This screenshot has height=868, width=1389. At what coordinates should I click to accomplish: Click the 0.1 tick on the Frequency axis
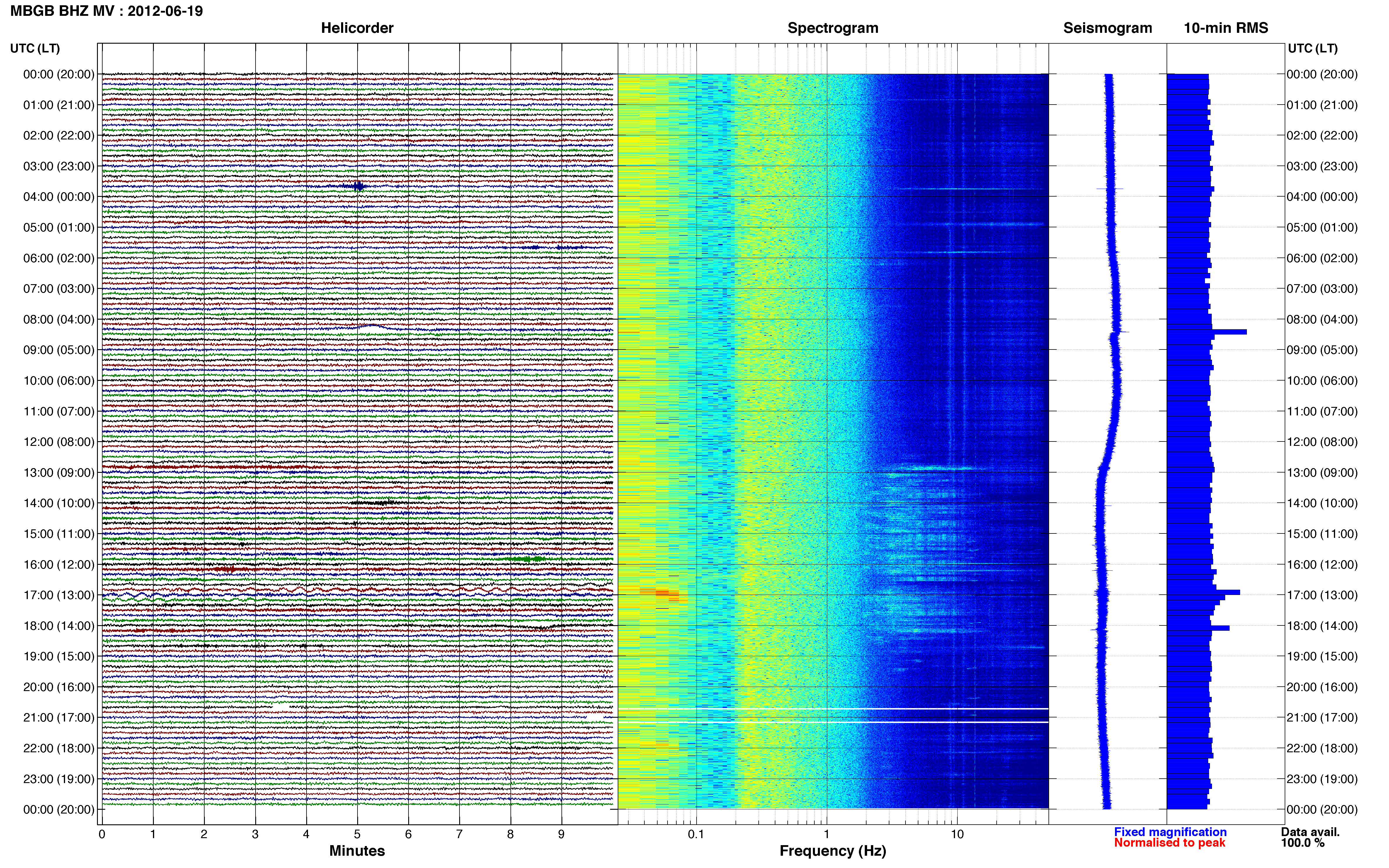click(696, 835)
